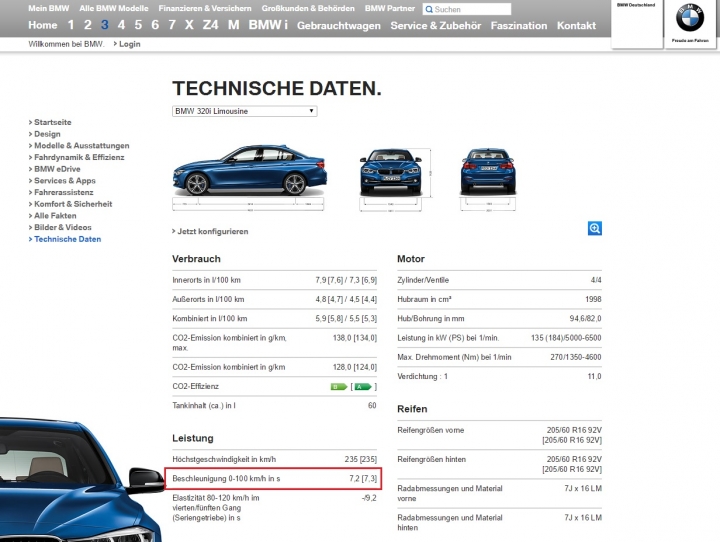This screenshot has height=542, width=720.
Task: Click the search magnifier icon in Suchen field
Action: [429, 10]
